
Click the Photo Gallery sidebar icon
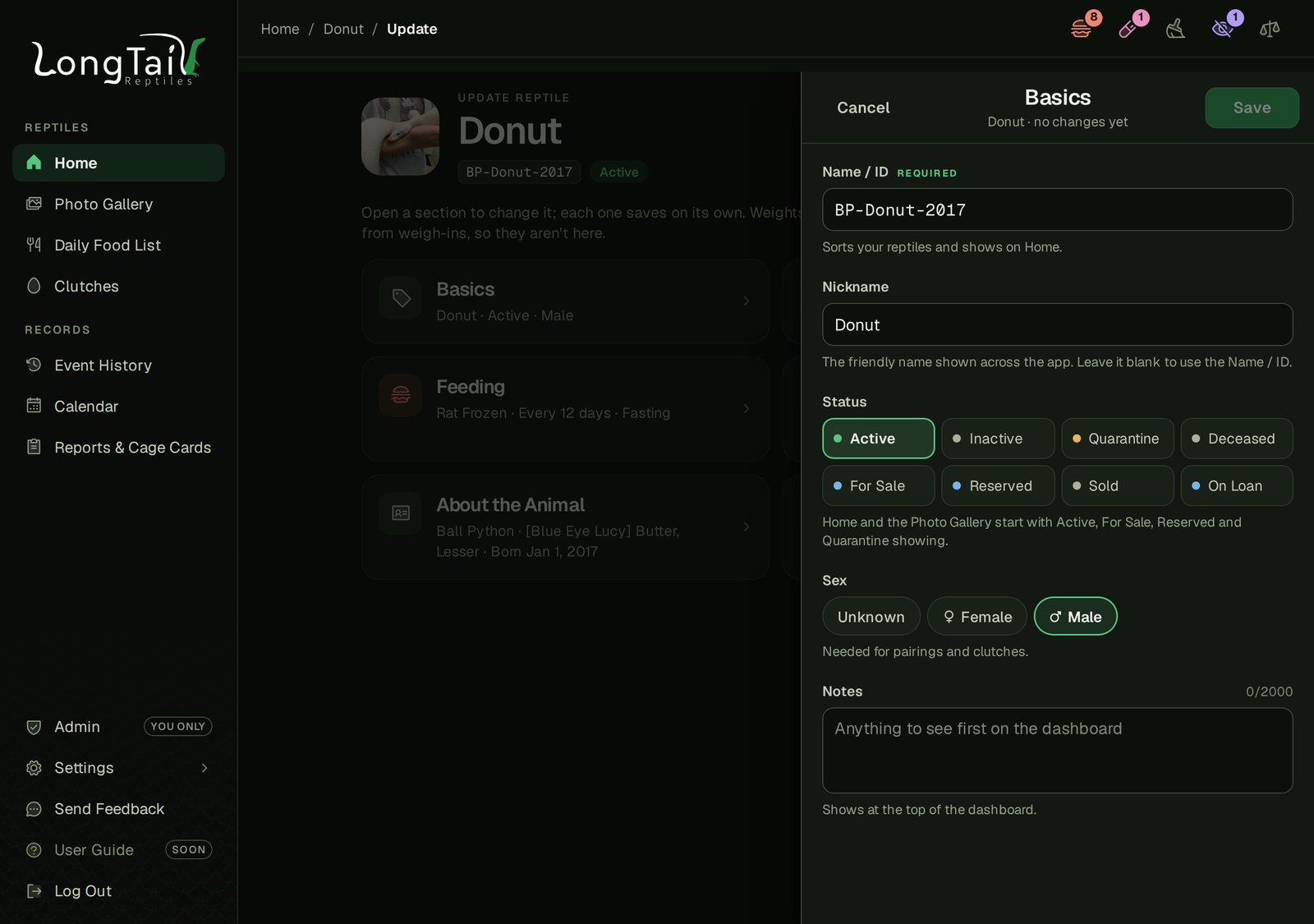click(34, 204)
